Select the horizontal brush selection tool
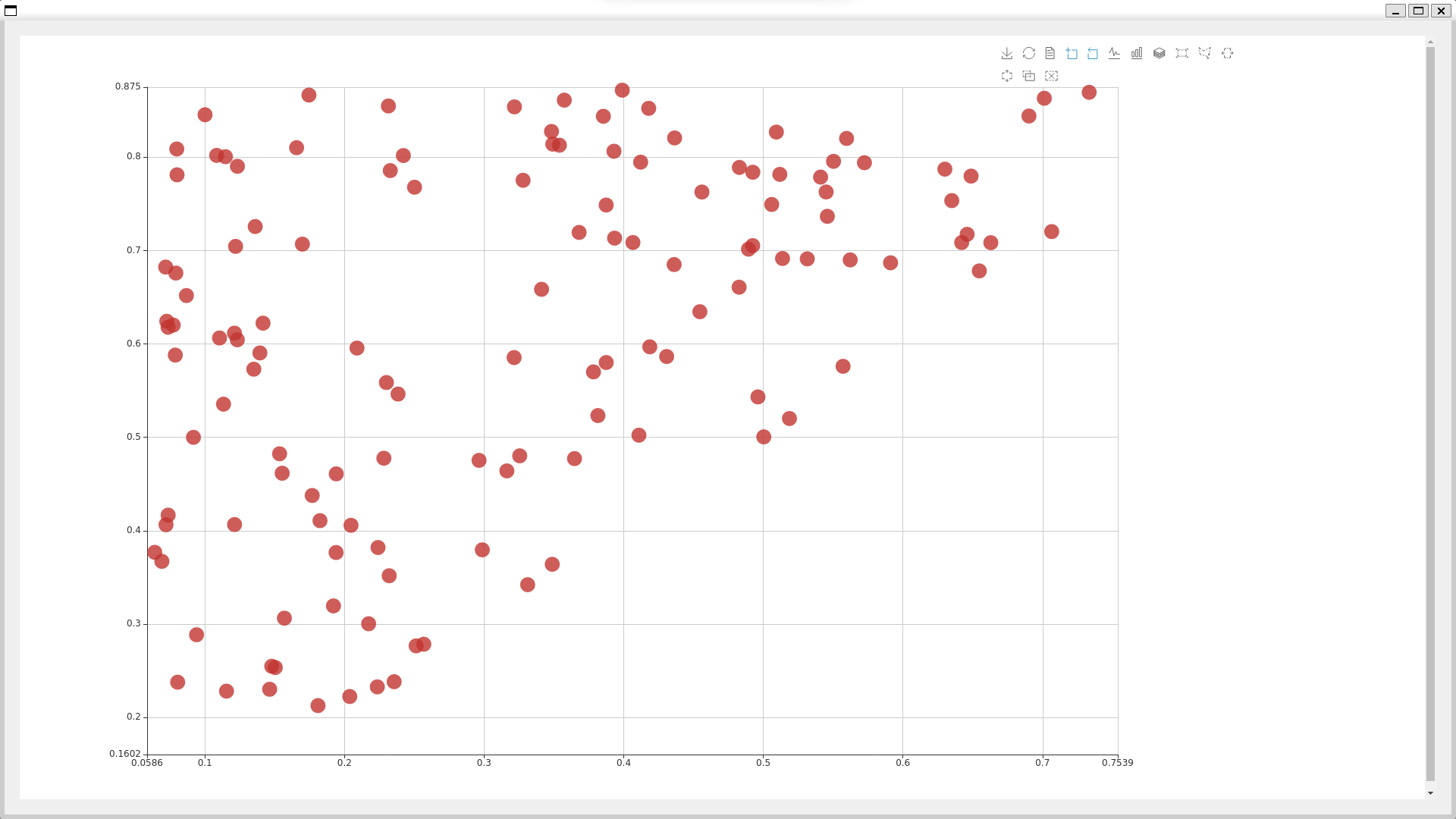1456x819 pixels. pyautogui.click(x=1227, y=53)
